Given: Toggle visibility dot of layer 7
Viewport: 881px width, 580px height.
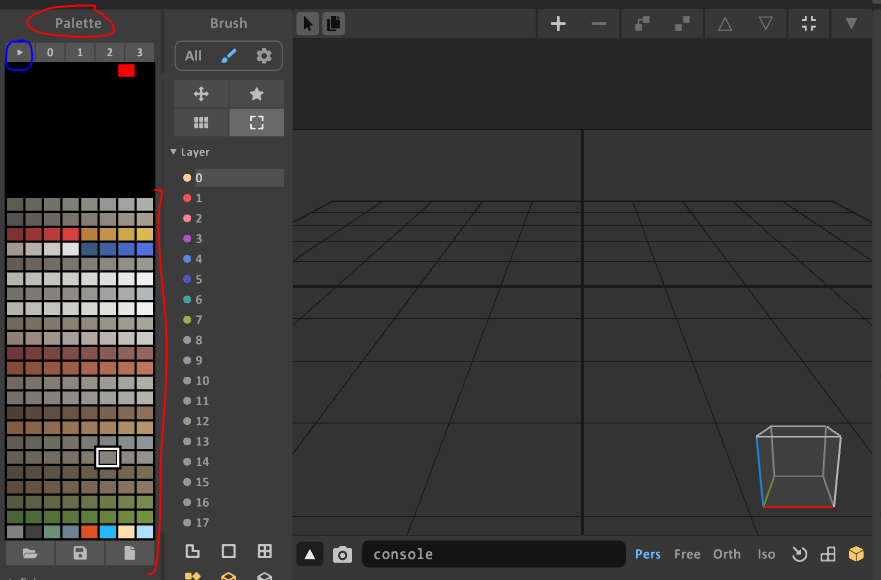Looking at the screenshot, I should coord(187,320).
